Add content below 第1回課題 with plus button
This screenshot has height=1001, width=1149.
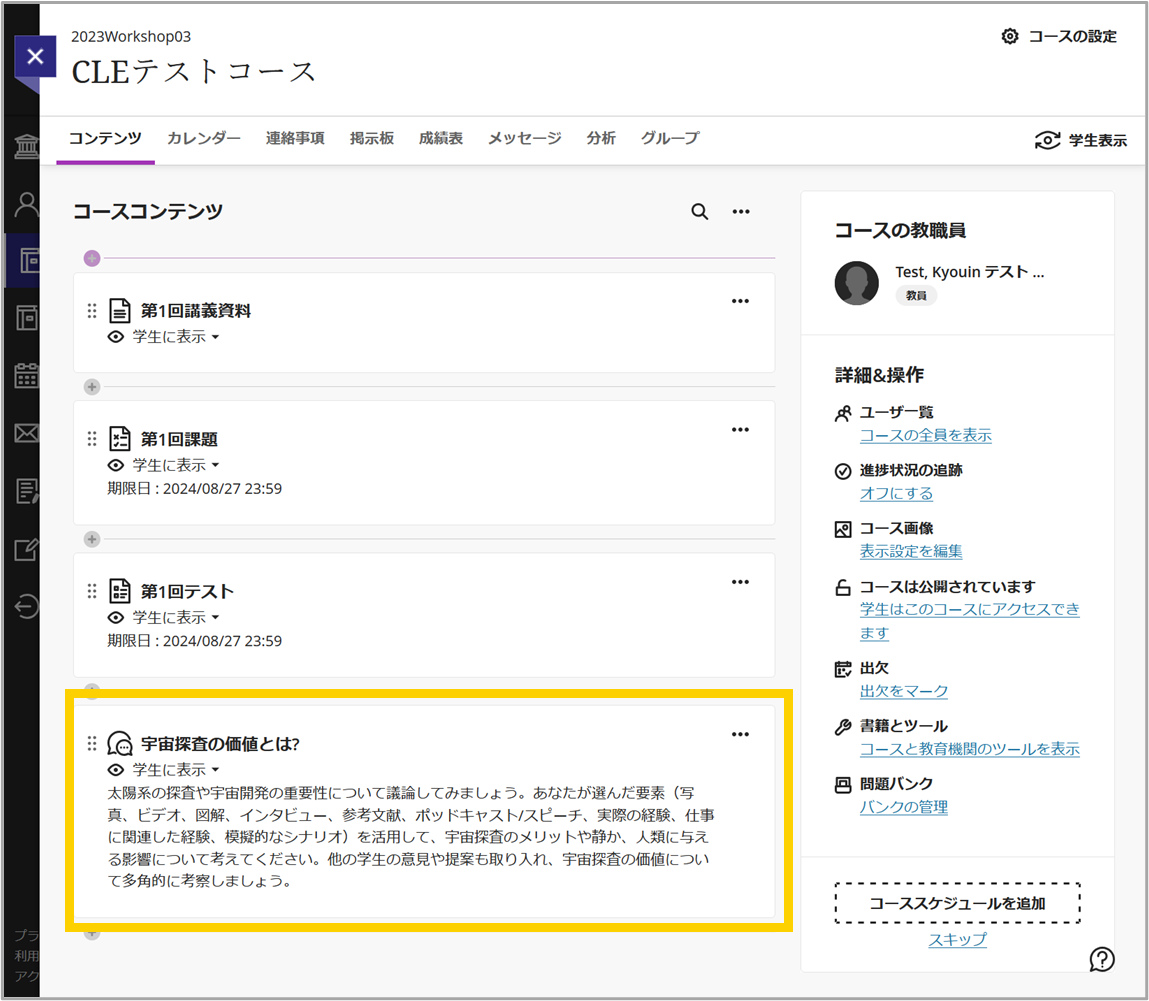[x=92, y=539]
